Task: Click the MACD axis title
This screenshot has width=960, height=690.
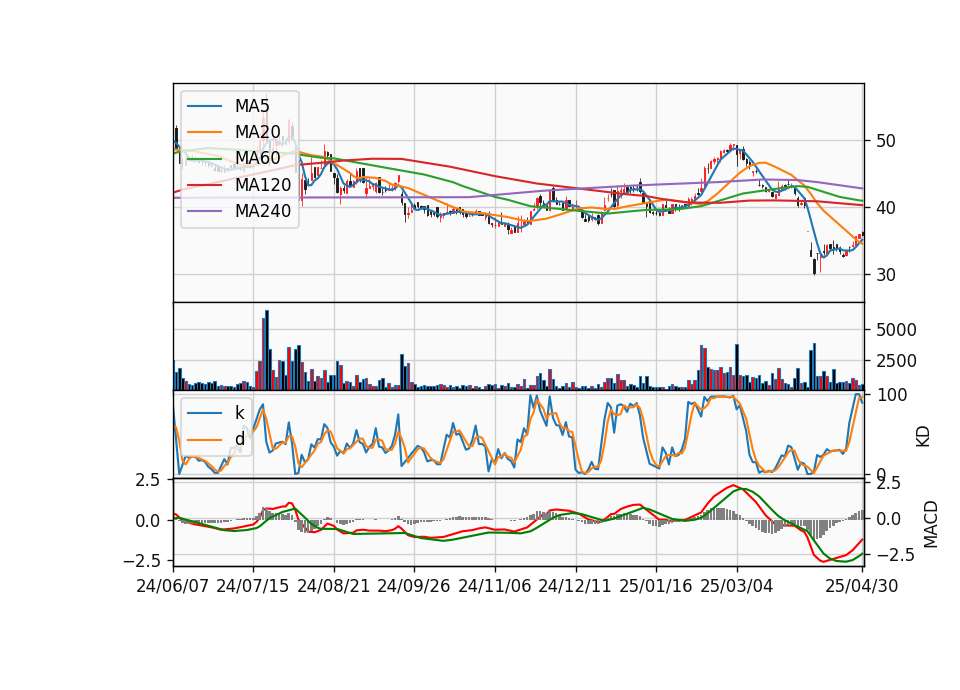Action: [931, 524]
